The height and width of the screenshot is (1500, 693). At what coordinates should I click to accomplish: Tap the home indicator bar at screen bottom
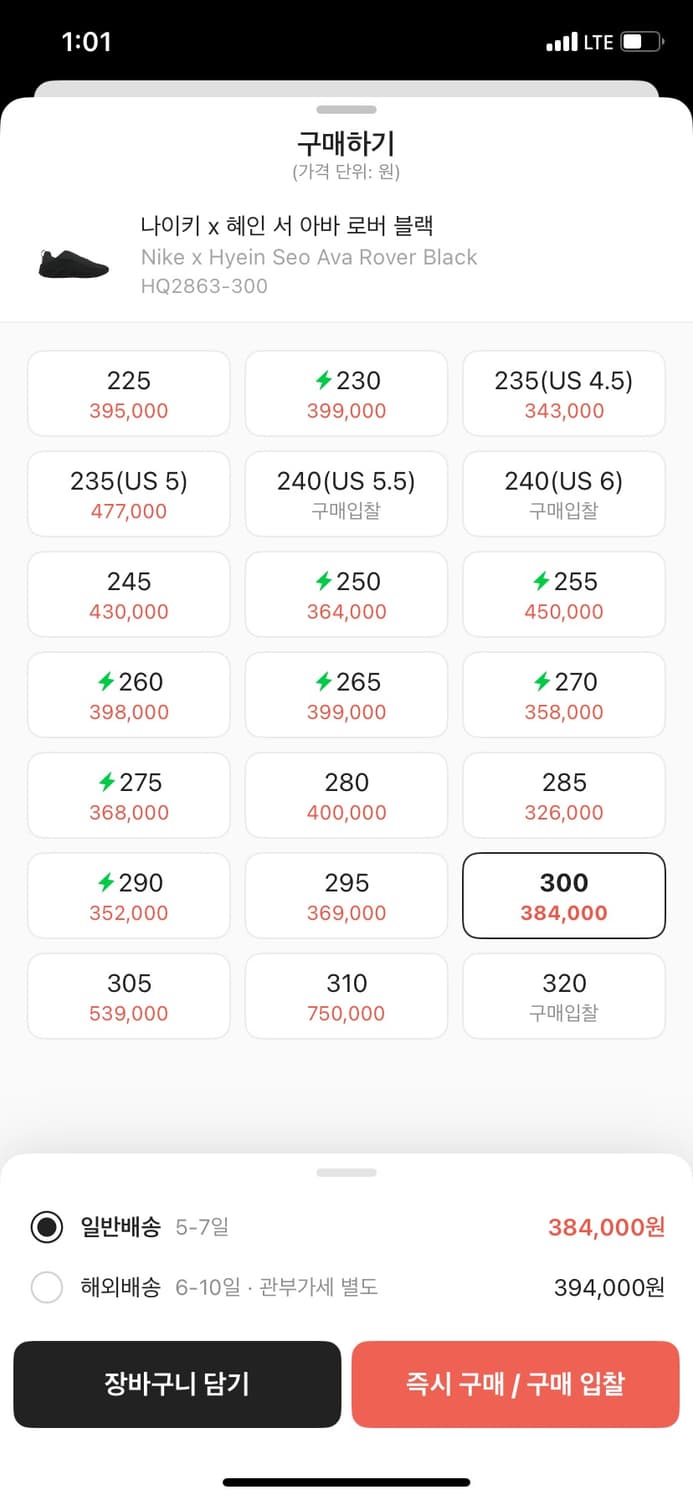click(346, 1480)
